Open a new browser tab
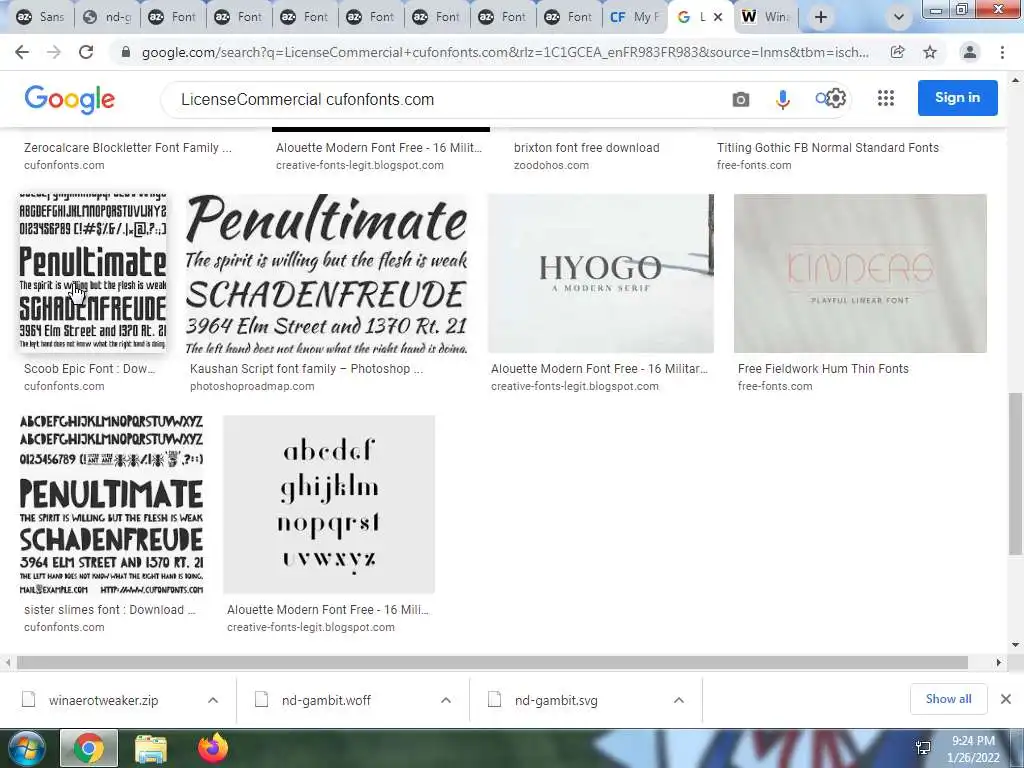The image size is (1024, 768). (821, 17)
